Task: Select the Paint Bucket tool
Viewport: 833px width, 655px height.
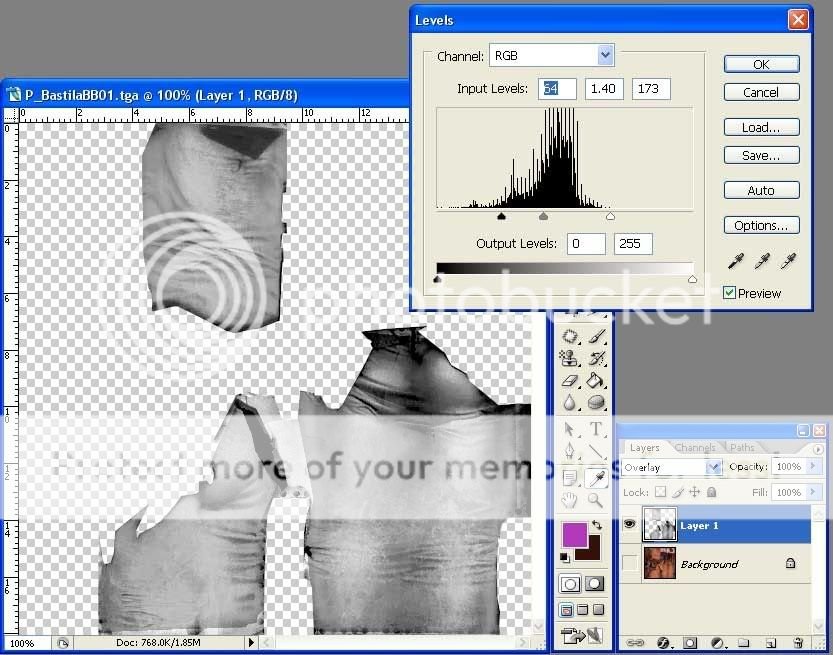Action: [597, 381]
